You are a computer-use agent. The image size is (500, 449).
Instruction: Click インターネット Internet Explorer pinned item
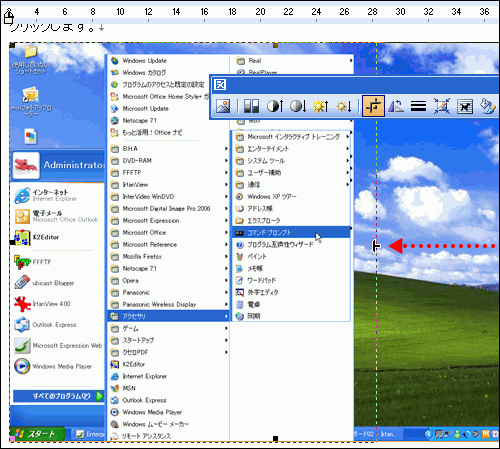pos(46,195)
